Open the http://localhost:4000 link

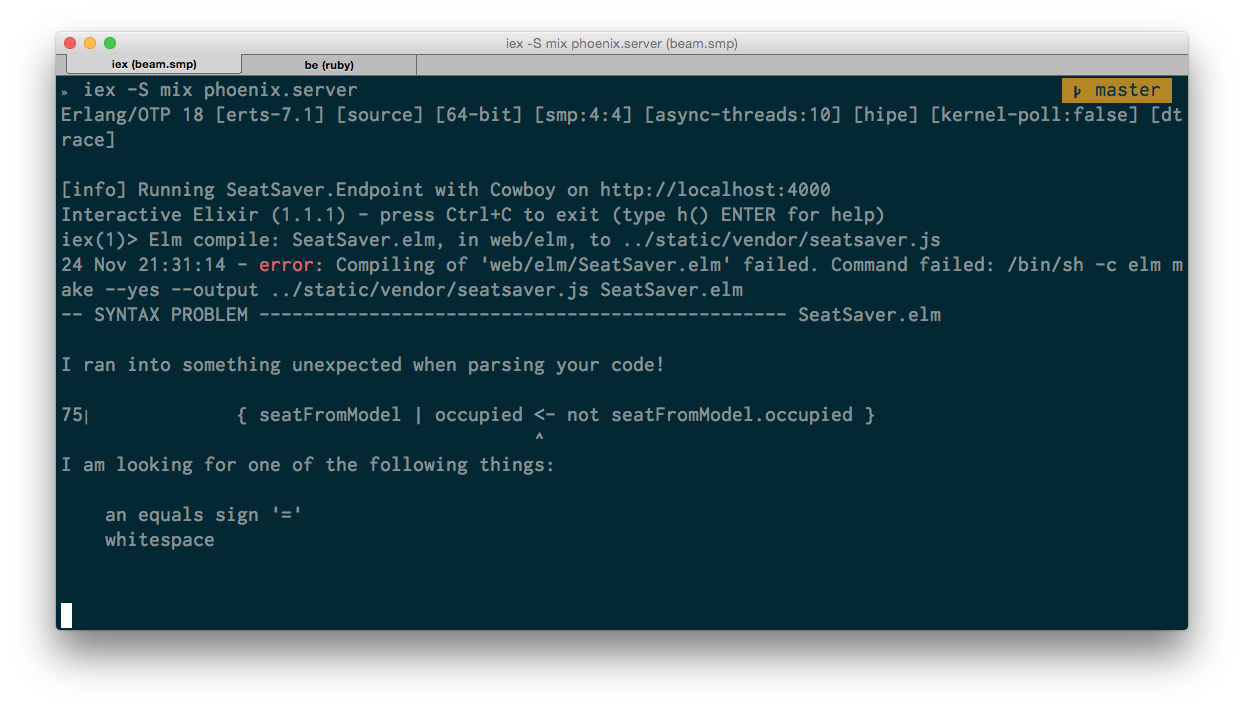[715, 190]
